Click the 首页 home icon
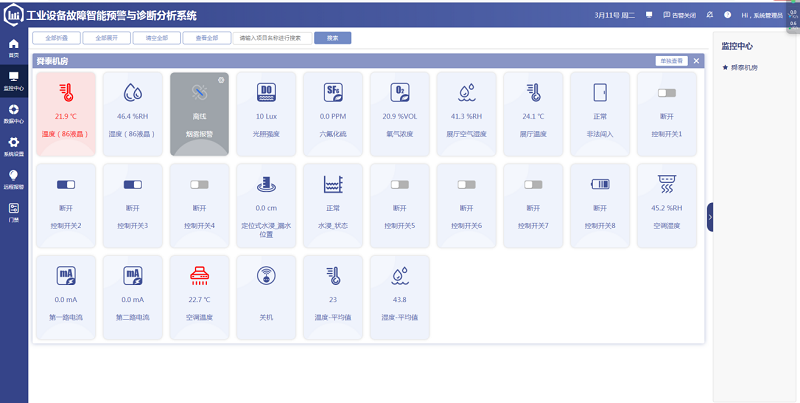The height and width of the screenshot is (403, 800). 13,47
